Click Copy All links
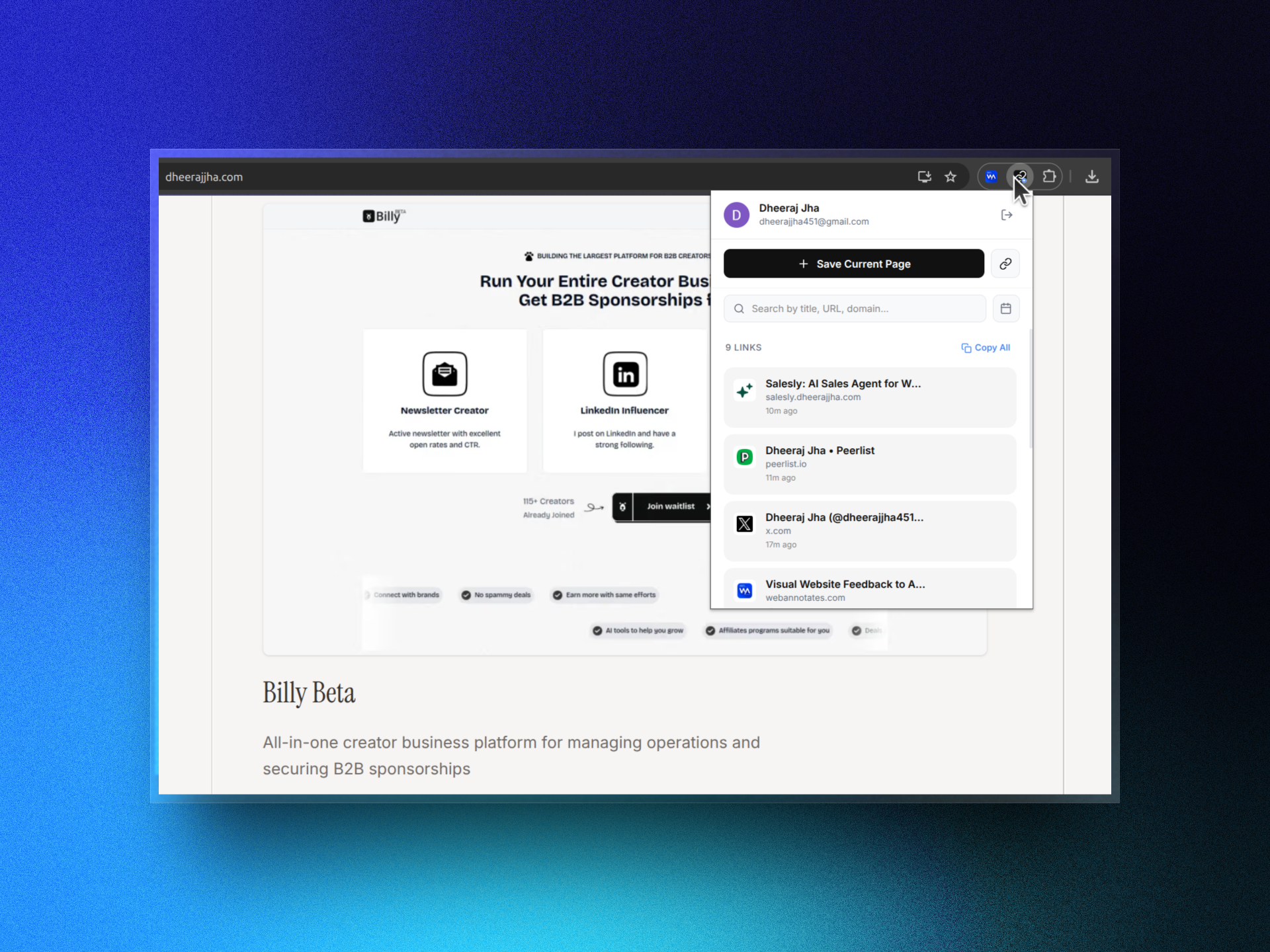This screenshot has width=1270, height=952. (986, 348)
